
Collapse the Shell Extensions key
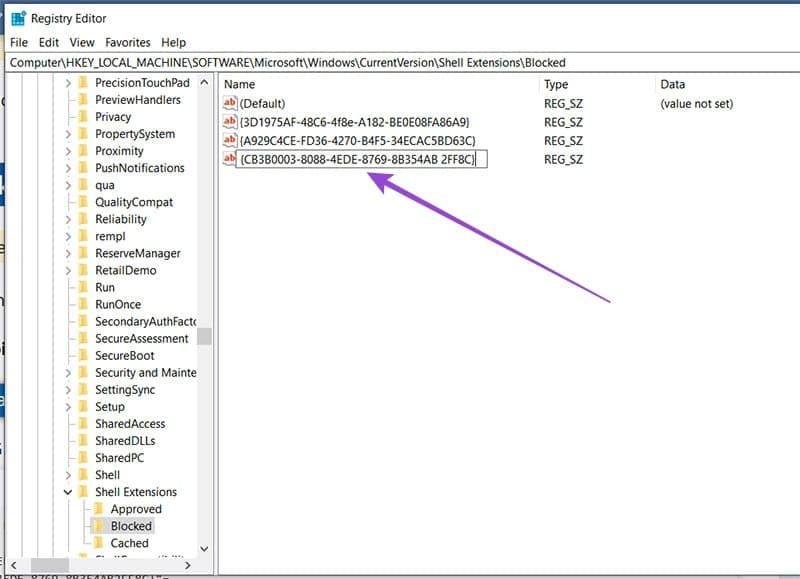[68, 492]
